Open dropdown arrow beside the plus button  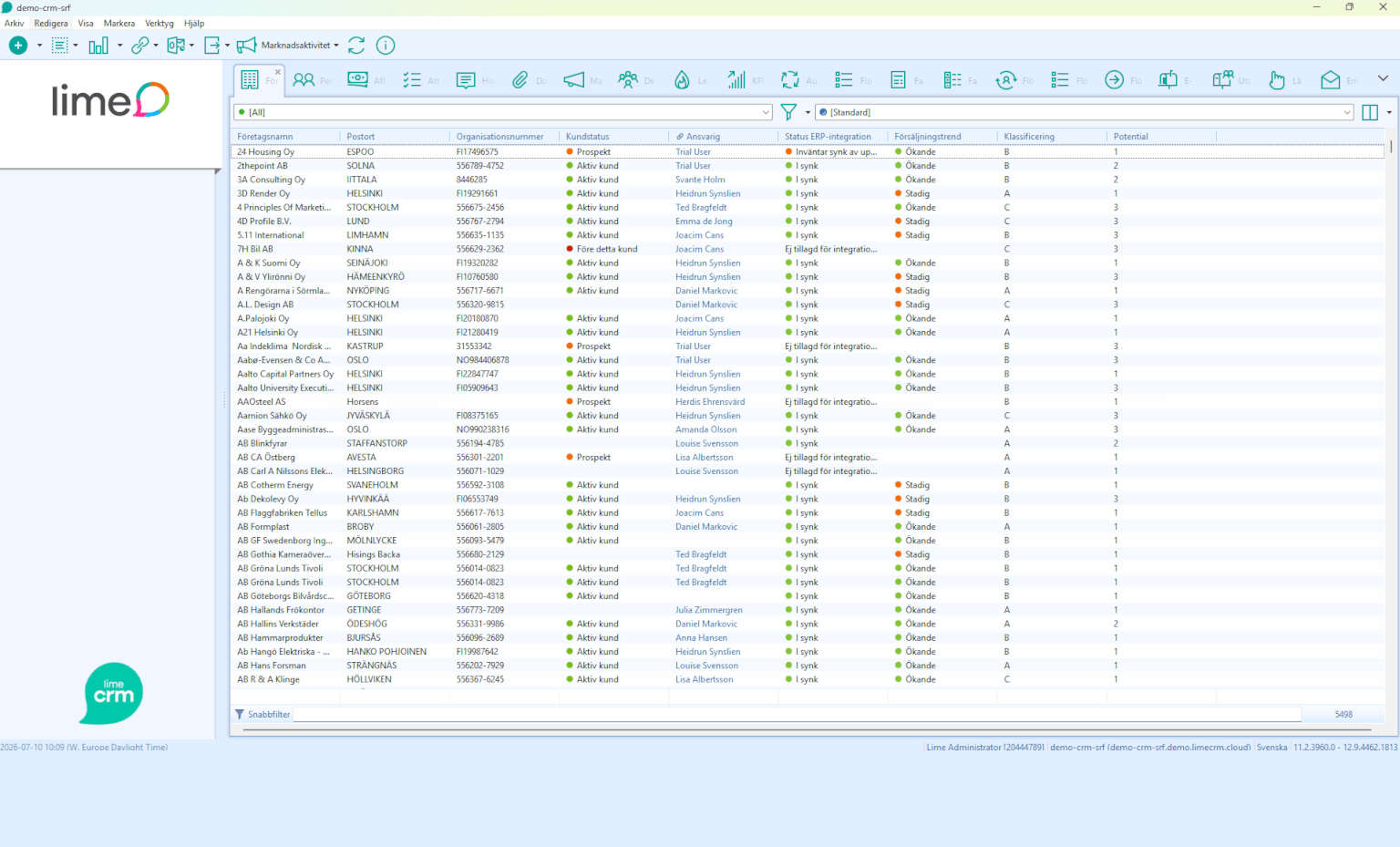click(x=39, y=46)
